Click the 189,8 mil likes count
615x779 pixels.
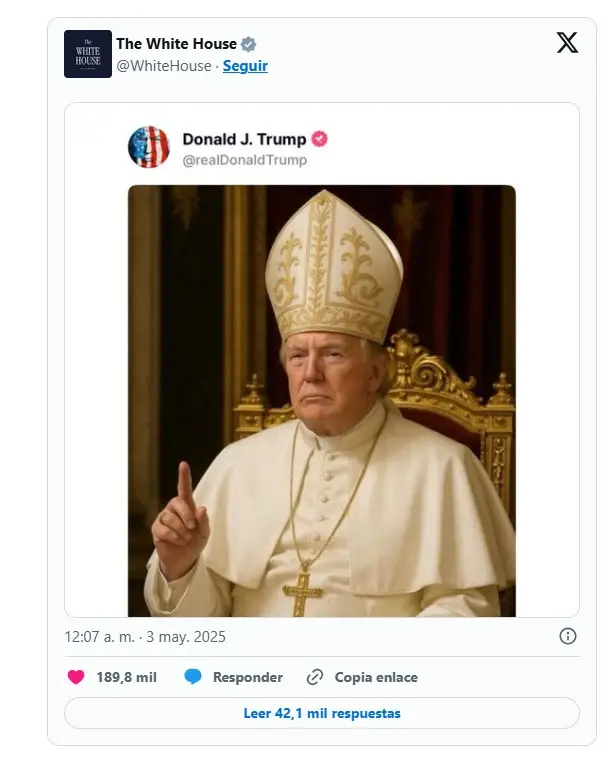pyautogui.click(x=127, y=677)
